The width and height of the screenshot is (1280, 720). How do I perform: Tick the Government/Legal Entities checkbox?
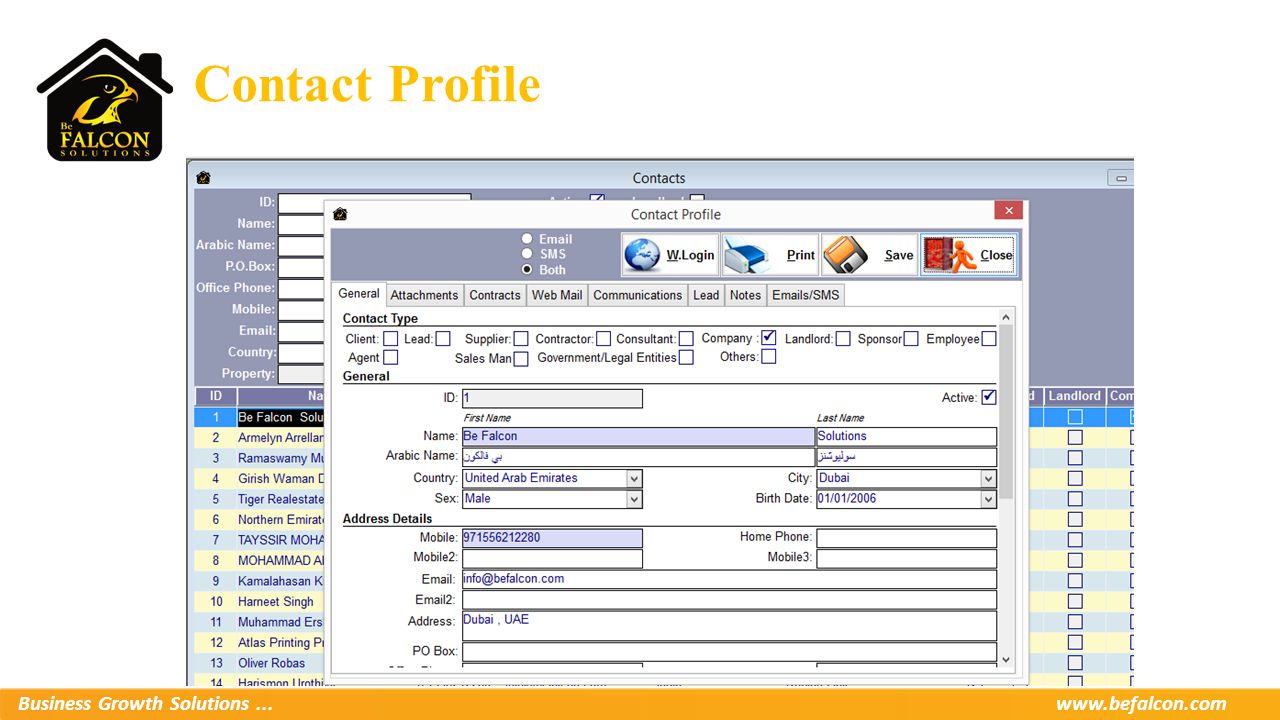pos(686,357)
